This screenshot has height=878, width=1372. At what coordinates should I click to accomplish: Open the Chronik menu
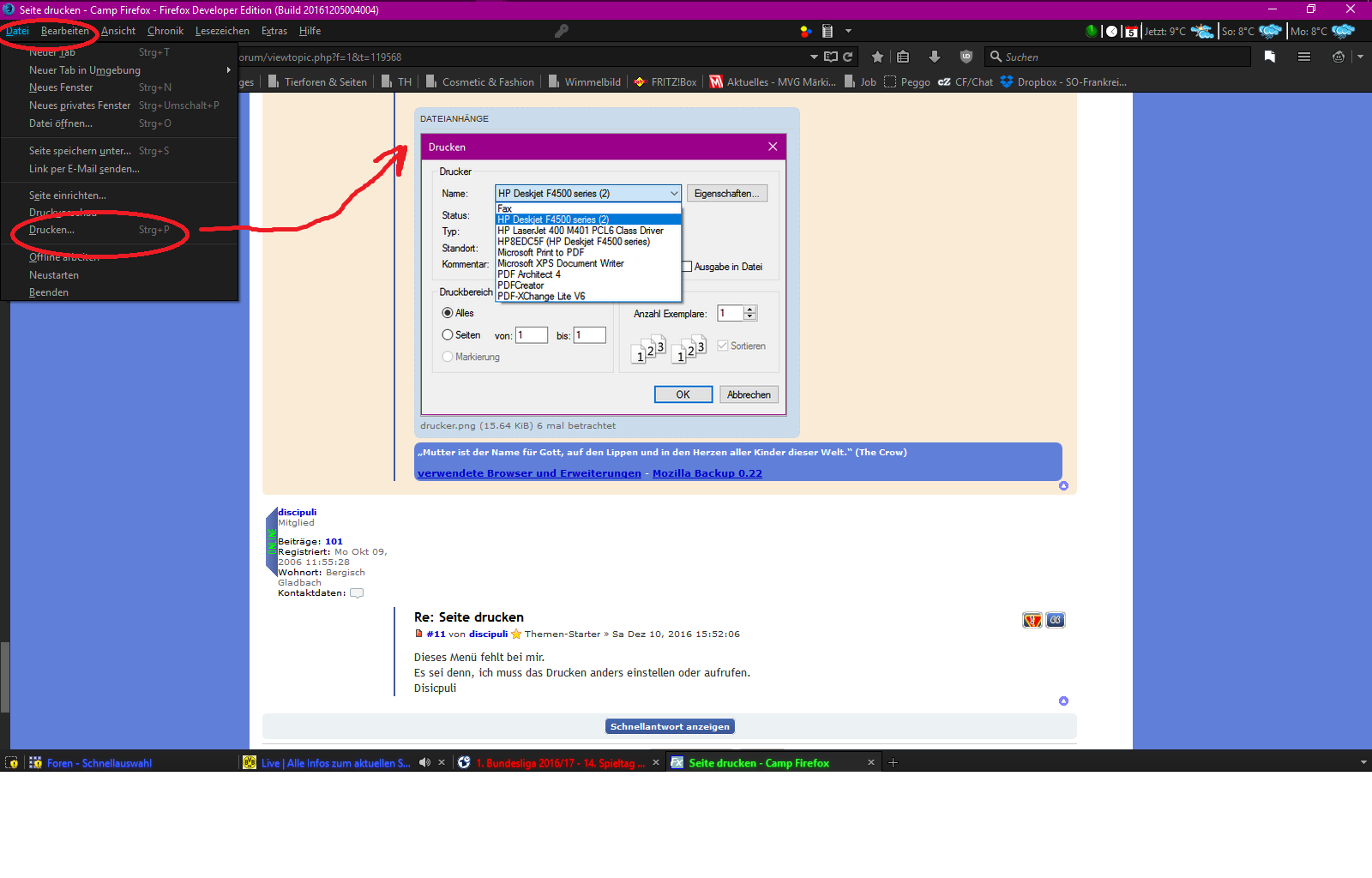click(165, 31)
